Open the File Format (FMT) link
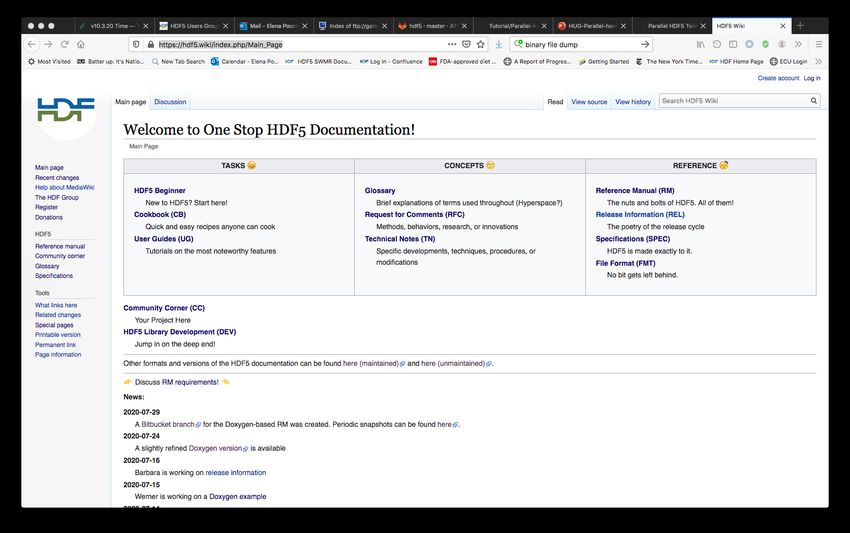This screenshot has width=850, height=533. 625,264
